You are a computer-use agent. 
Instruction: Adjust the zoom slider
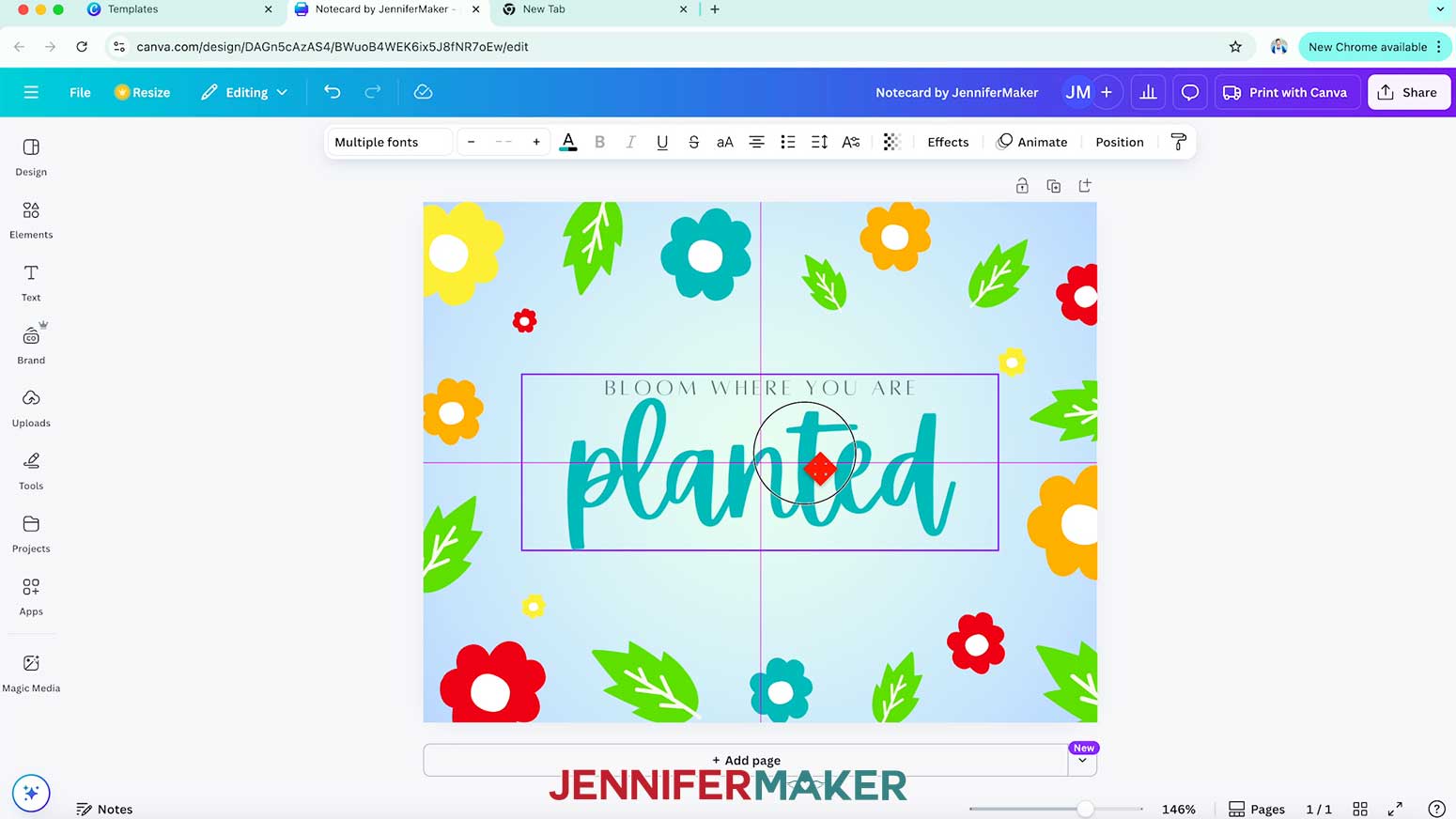pos(1085,809)
